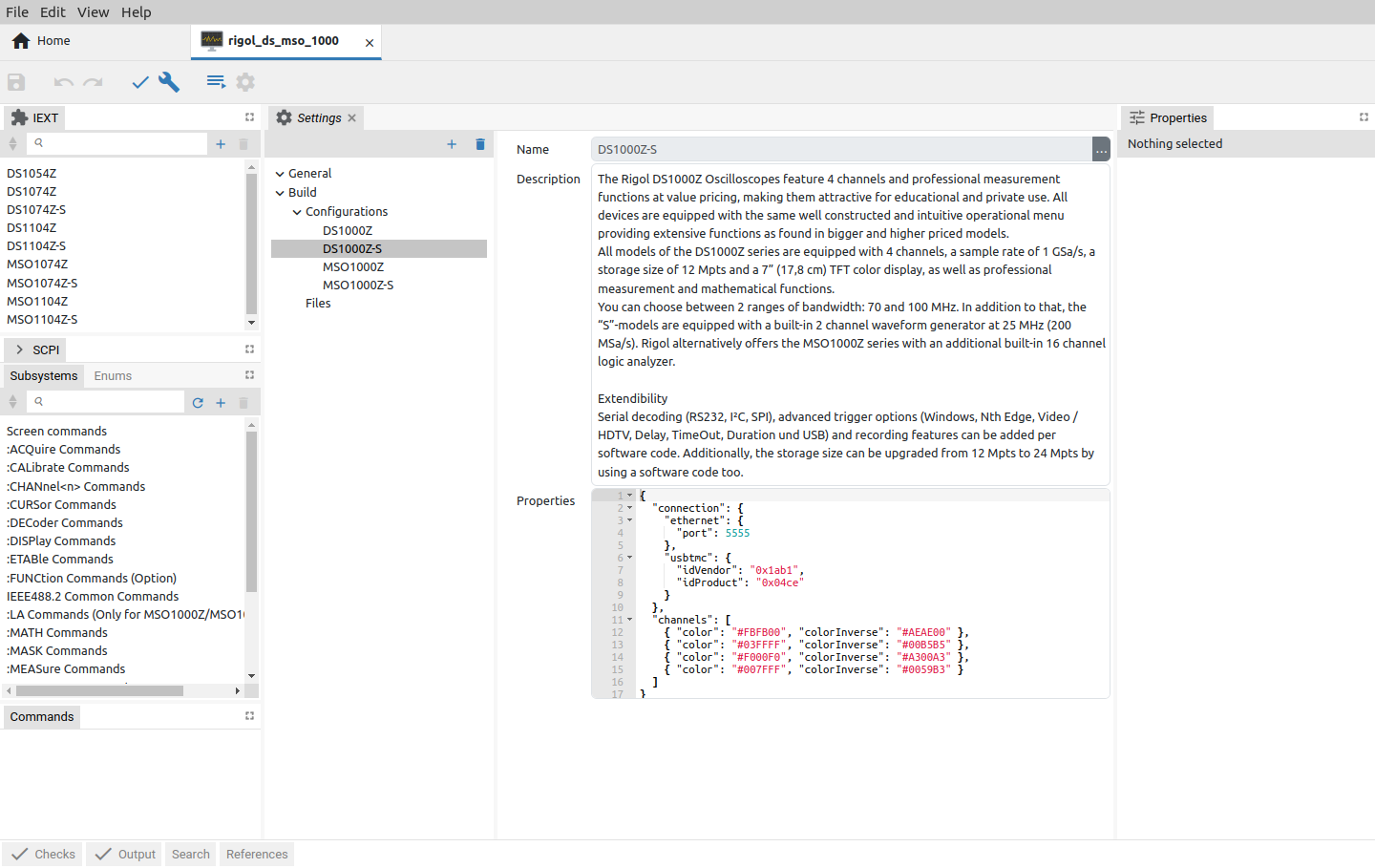Collapse the General tree node

tap(280, 174)
